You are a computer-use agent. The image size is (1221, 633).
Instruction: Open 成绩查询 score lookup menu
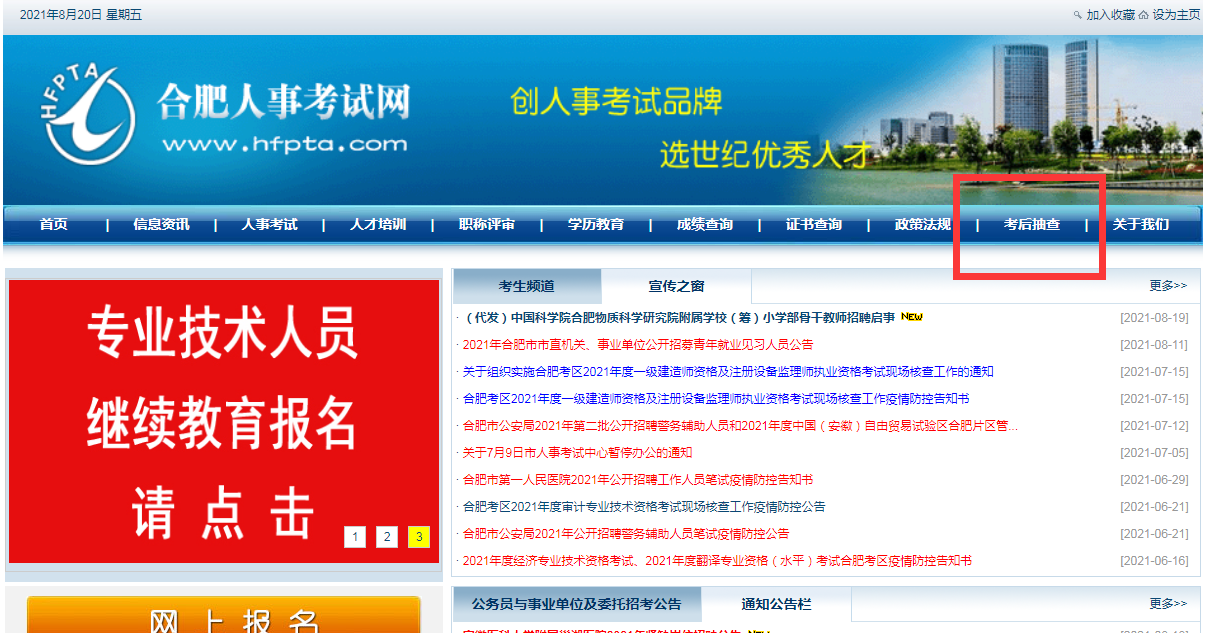[x=704, y=225]
